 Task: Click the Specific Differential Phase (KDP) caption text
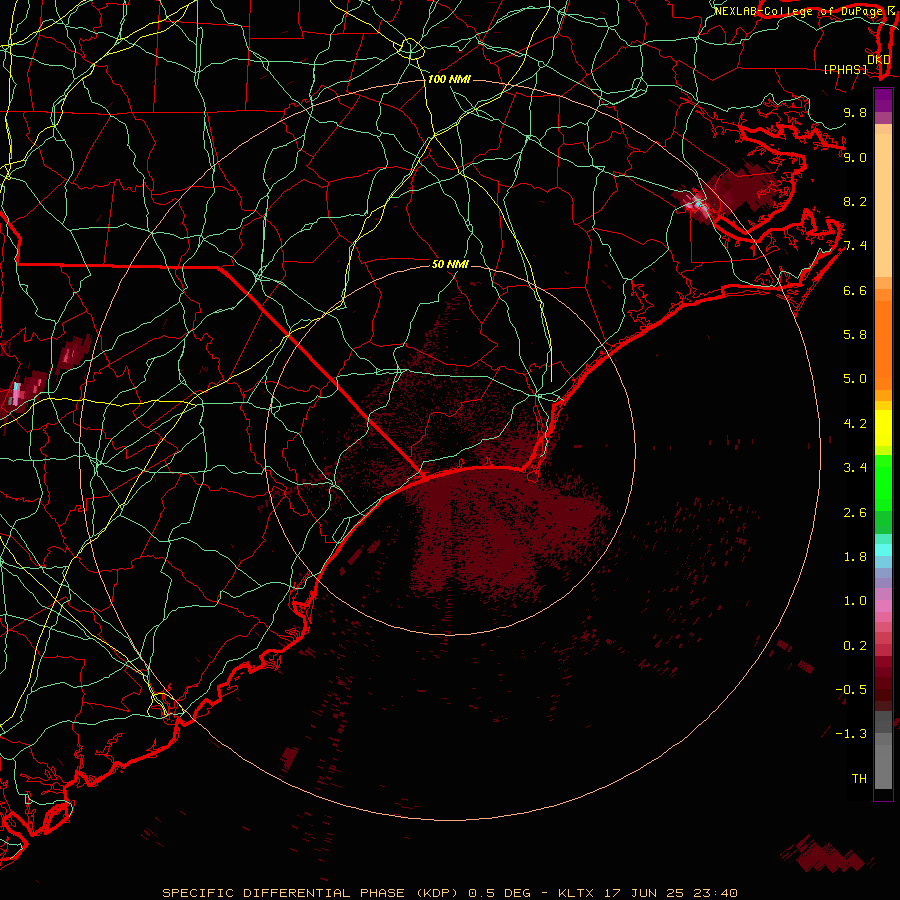click(x=310, y=893)
